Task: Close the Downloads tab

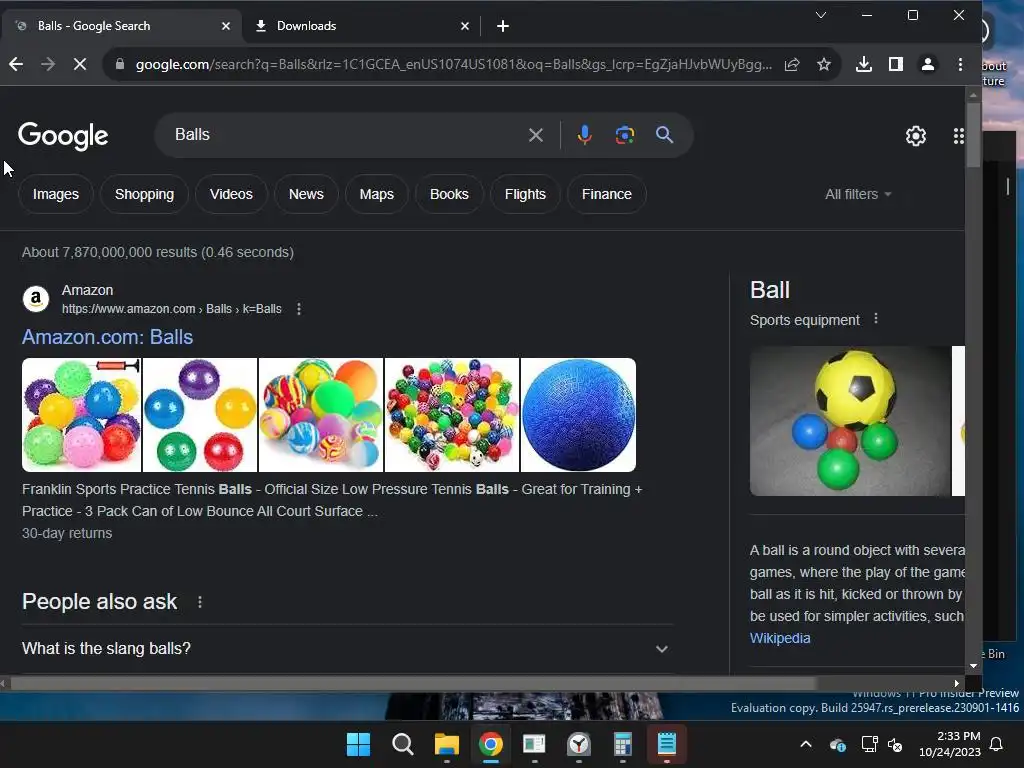Action: pos(464,26)
